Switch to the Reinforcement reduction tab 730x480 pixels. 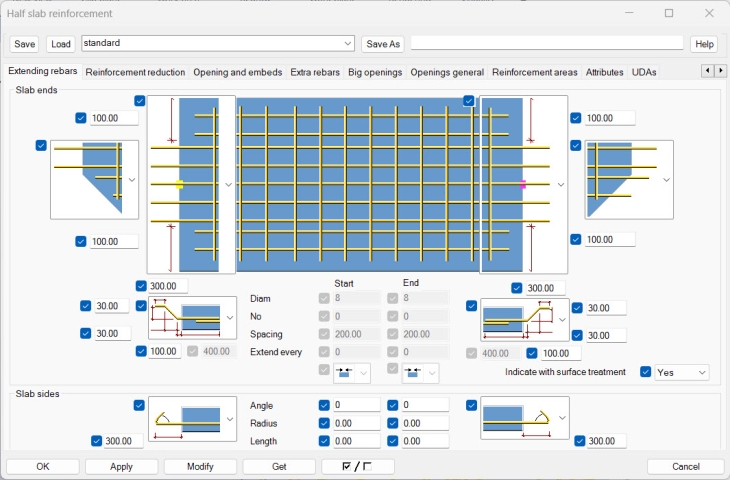tap(135, 72)
